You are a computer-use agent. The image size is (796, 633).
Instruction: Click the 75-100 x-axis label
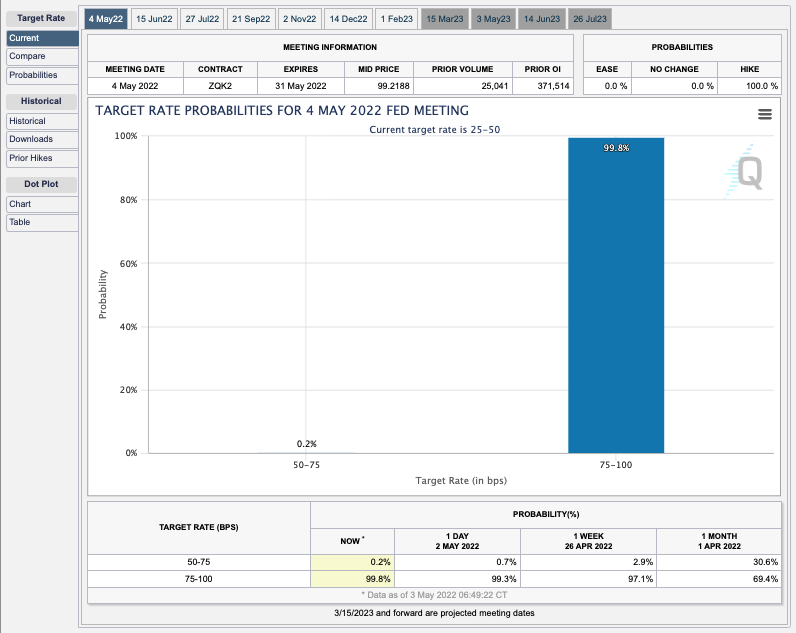(616, 465)
